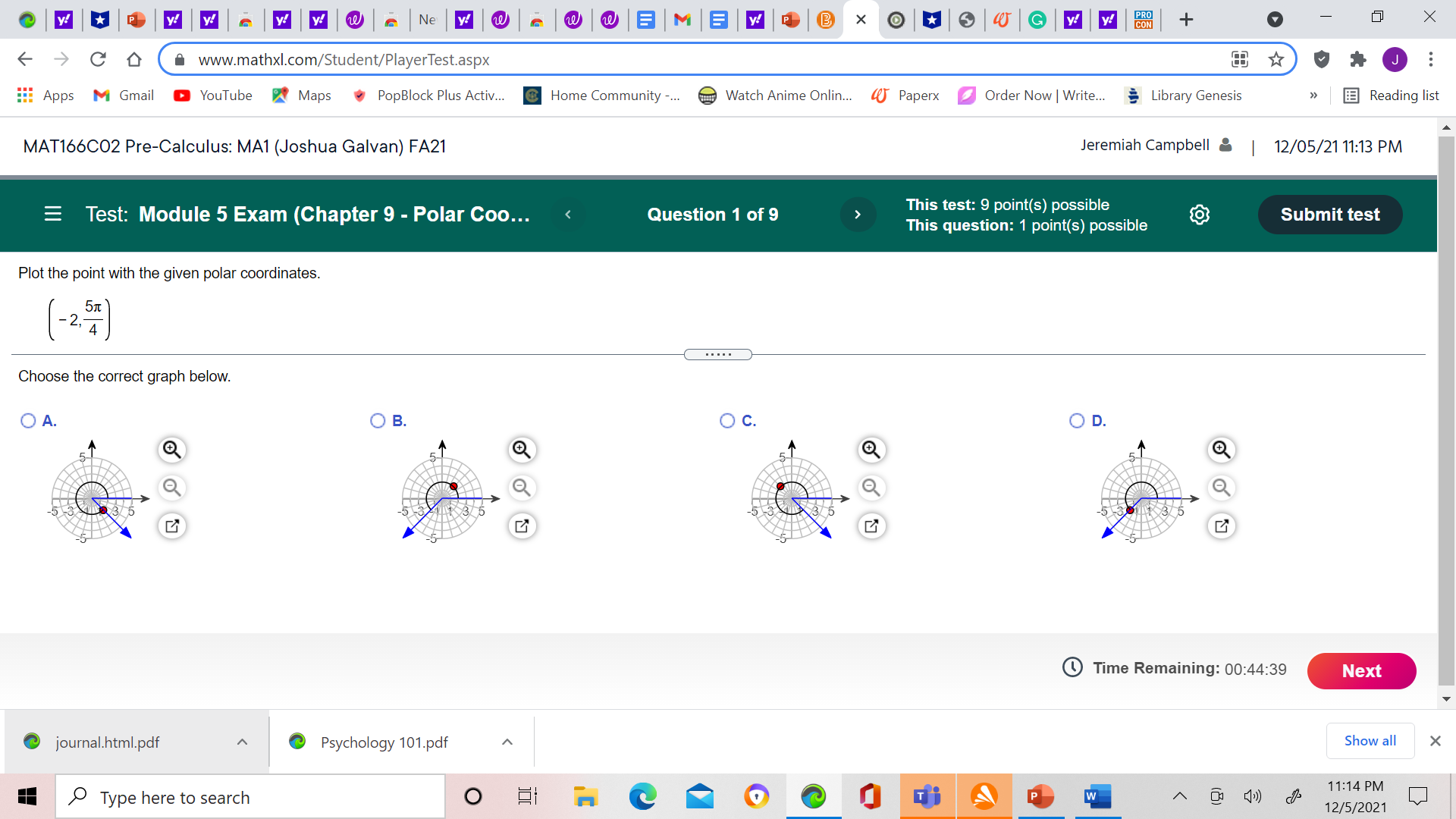Zoom in on graph A

[x=172, y=450]
